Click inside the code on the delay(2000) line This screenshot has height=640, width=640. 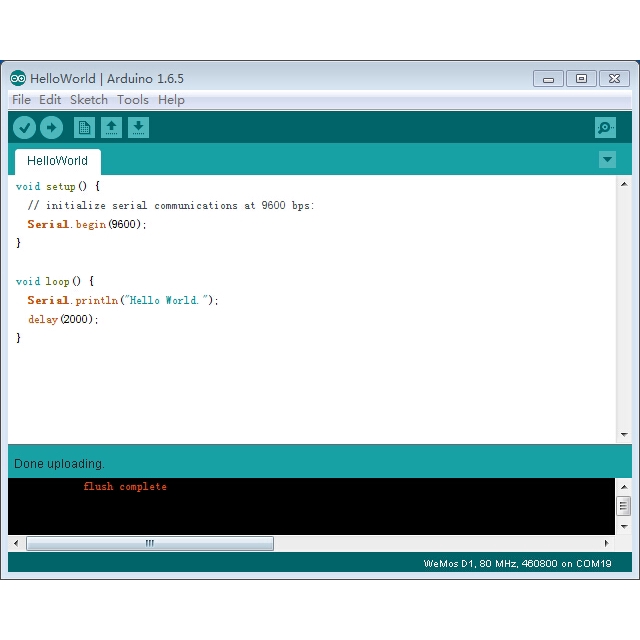63,320
